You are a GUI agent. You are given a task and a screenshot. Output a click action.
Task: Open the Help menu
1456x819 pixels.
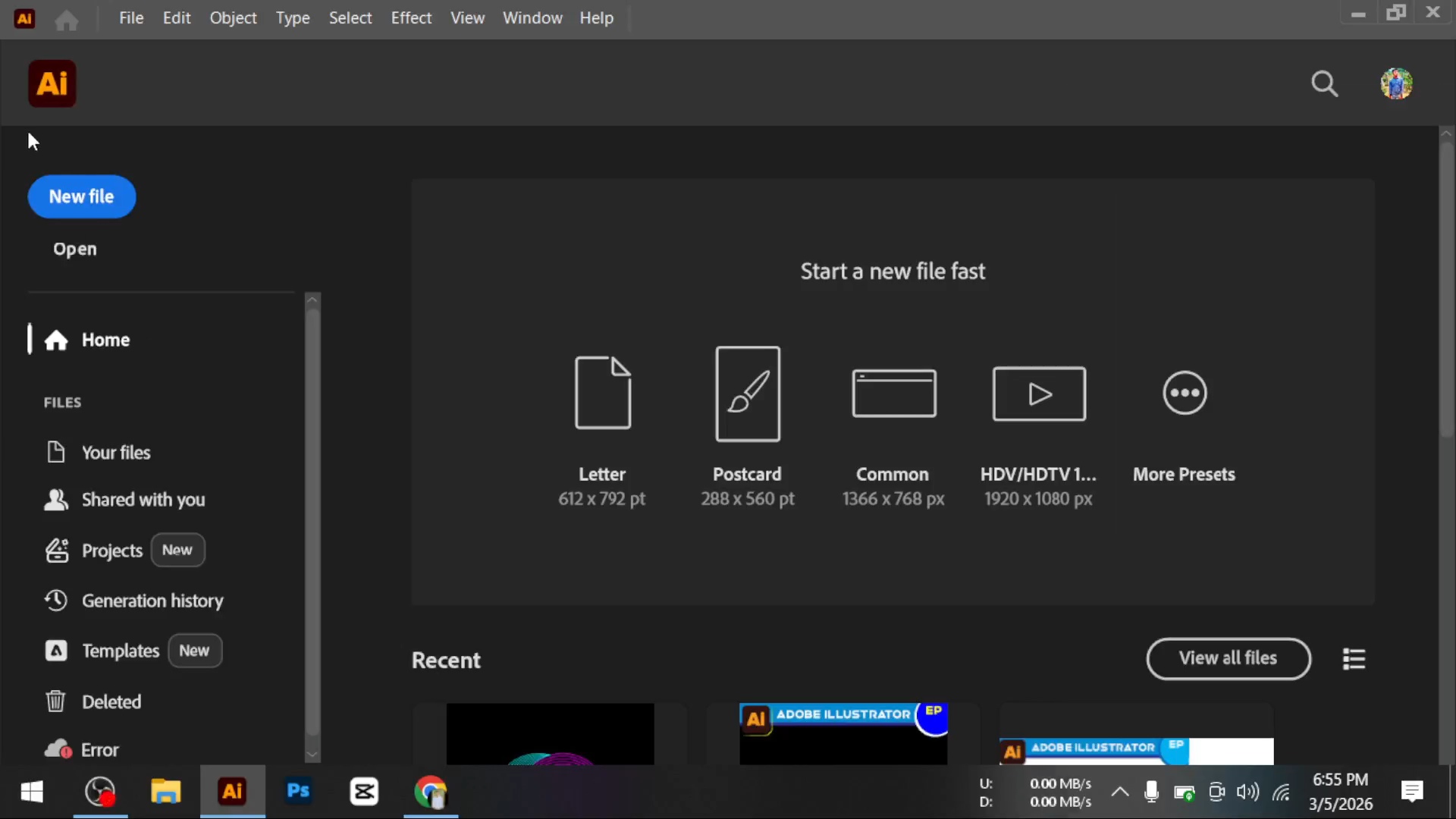point(597,18)
